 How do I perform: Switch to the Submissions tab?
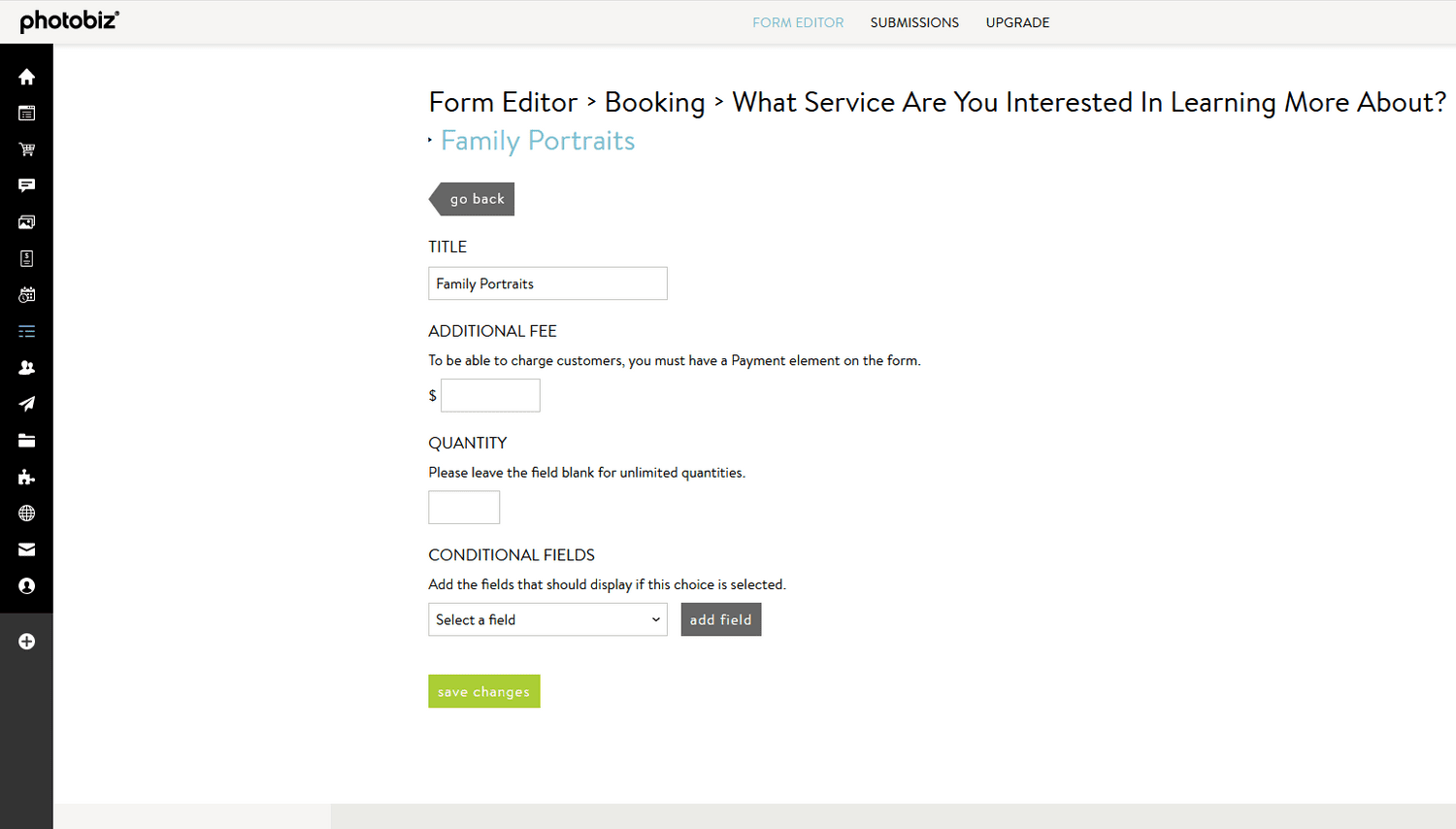click(x=913, y=22)
